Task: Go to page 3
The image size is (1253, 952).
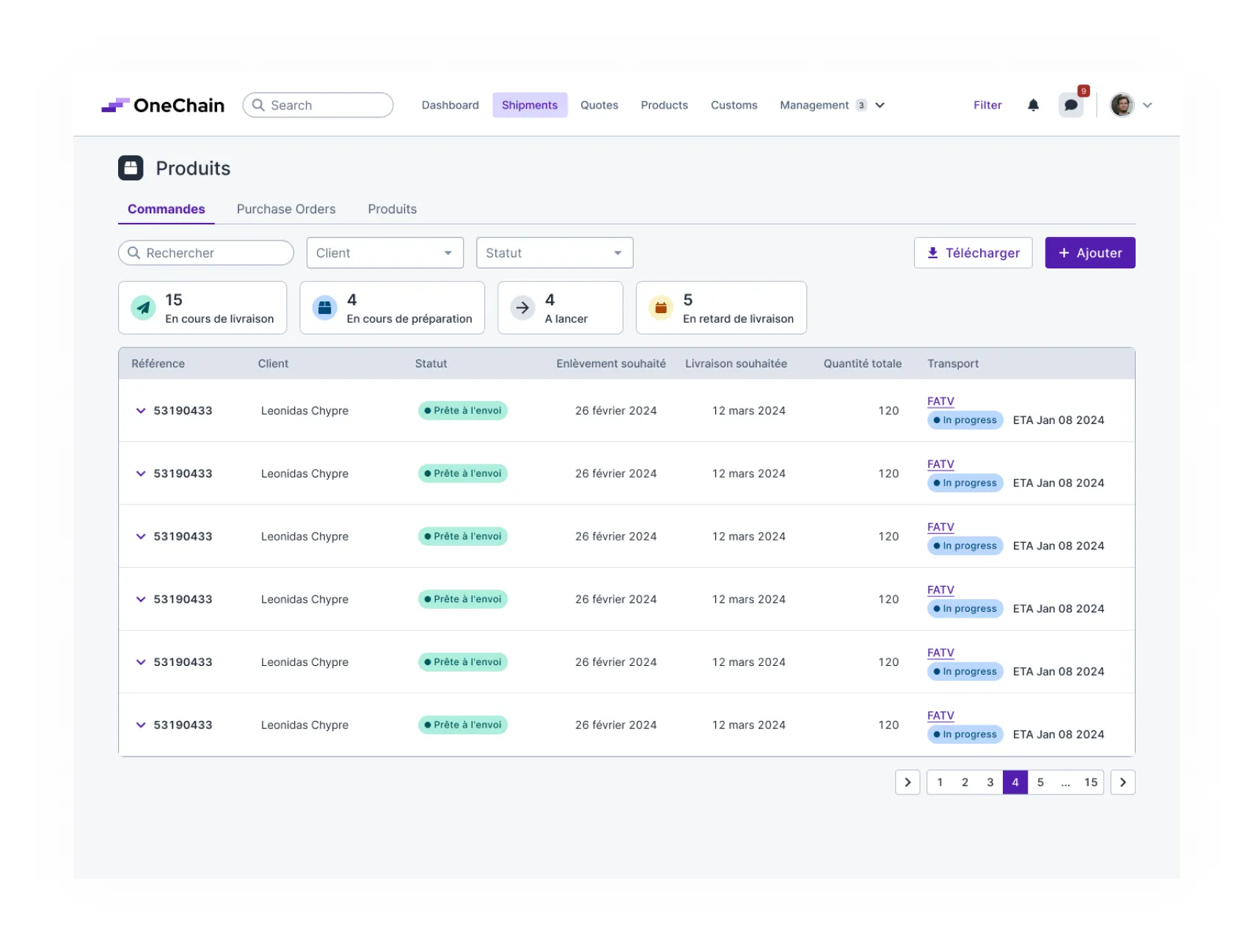Action: click(990, 782)
